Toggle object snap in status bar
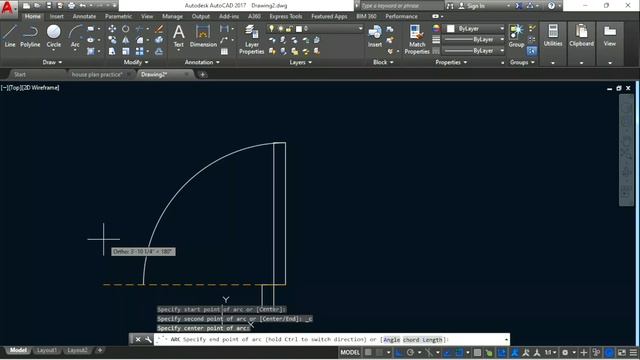This screenshot has width=640, height=360. point(459,352)
